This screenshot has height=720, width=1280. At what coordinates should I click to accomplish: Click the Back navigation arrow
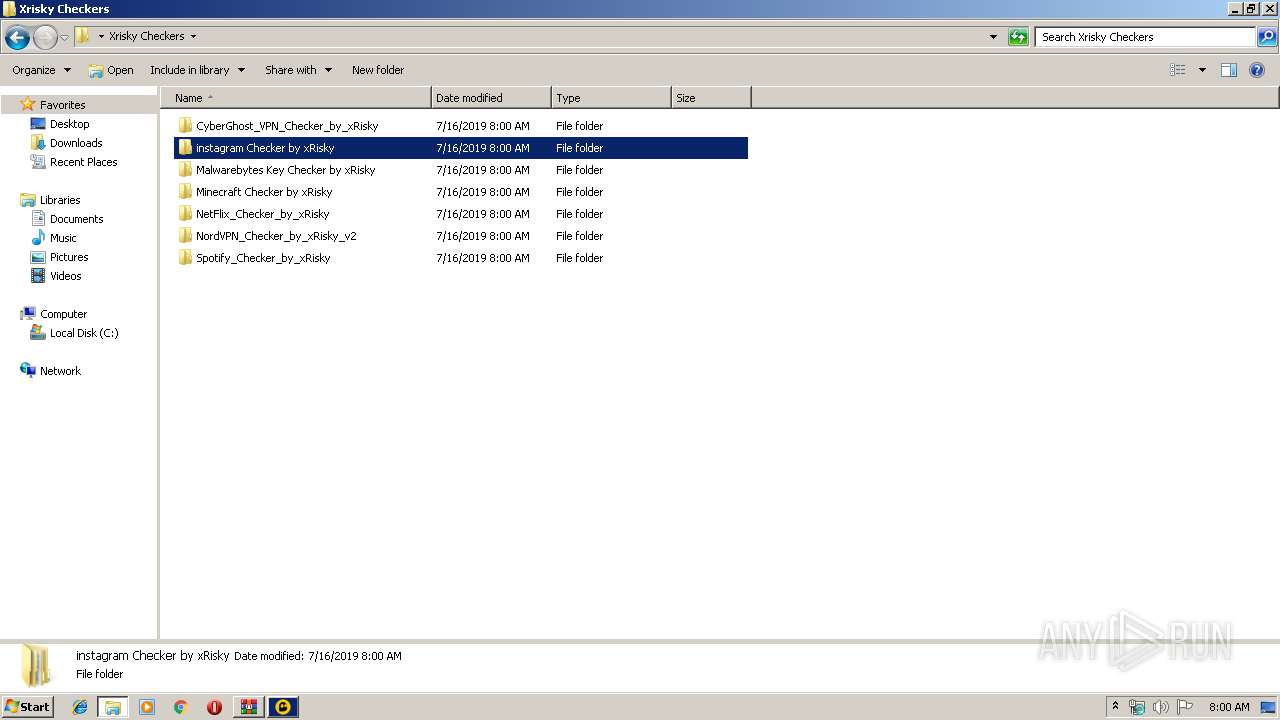(17, 38)
